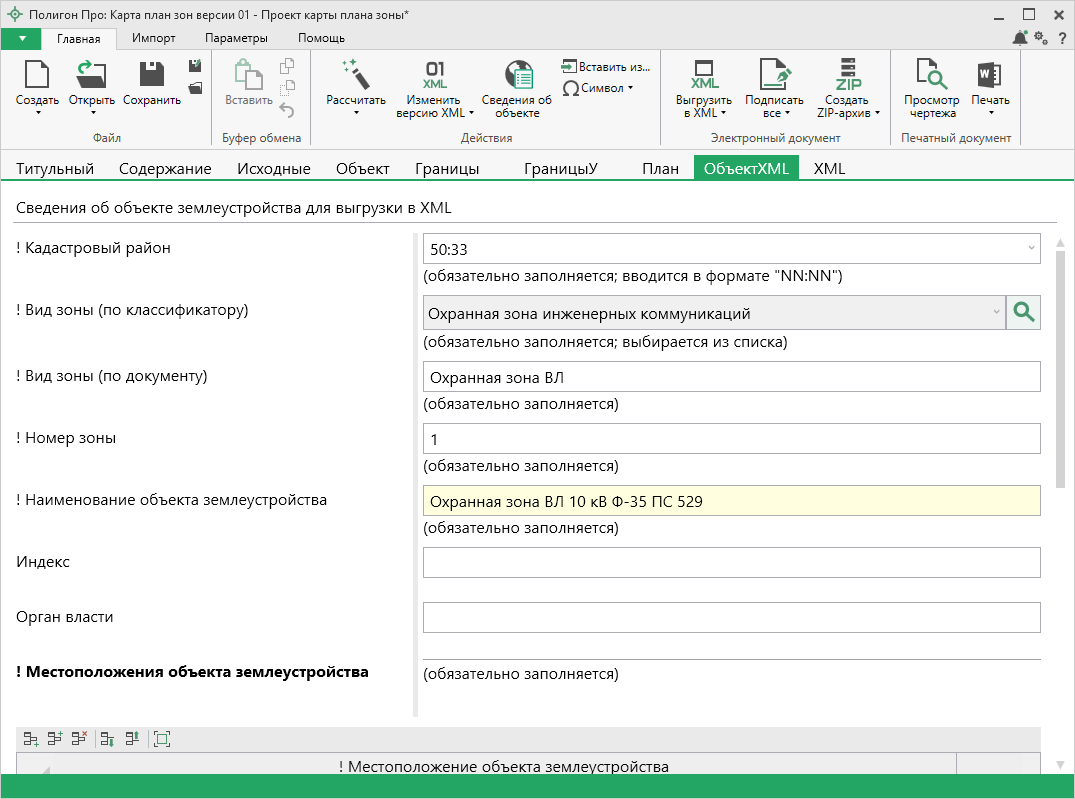Expand the Вид зоны (по классификатору) dropdown
This screenshot has width=1075, height=799.
pos(996,313)
